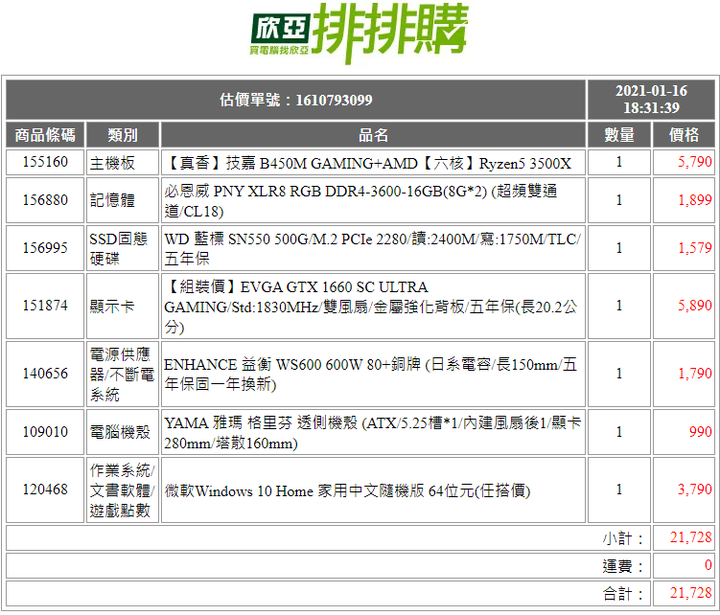
Task: Click the YAMA 雅瑪 格里芬 case item
Action: click(x=373, y=432)
